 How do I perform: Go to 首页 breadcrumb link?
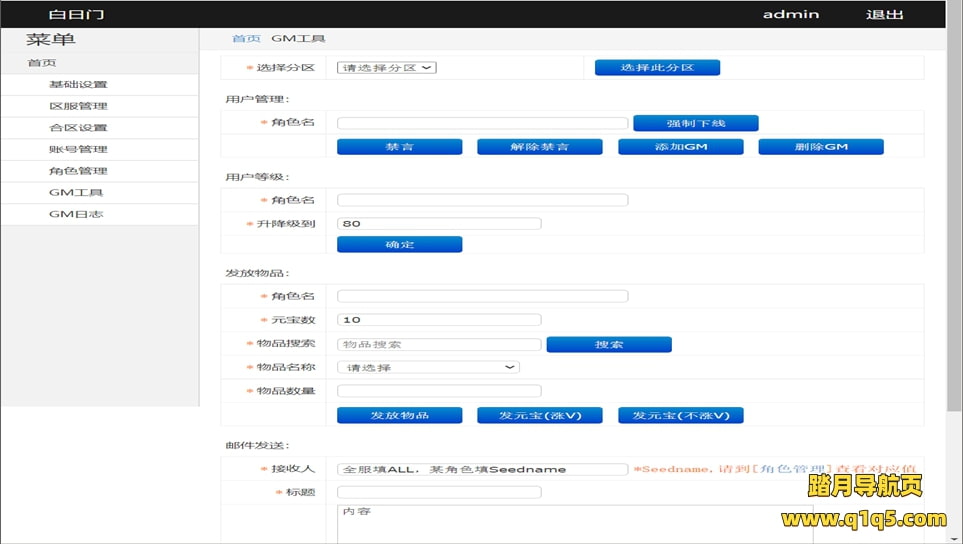[x=246, y=39]
